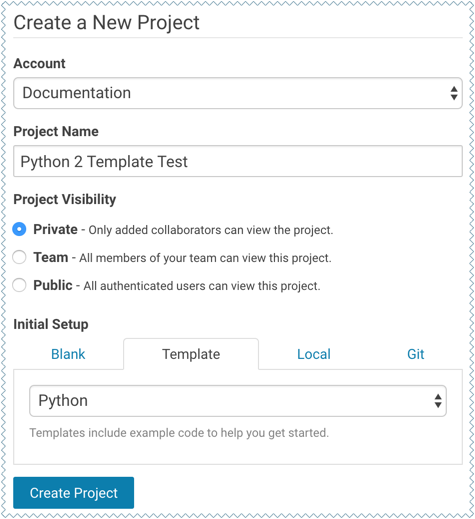The height and width of the screenshot is (519, 475).
Task: Enable the Public visibility radio button
Action: coord(19,285)
